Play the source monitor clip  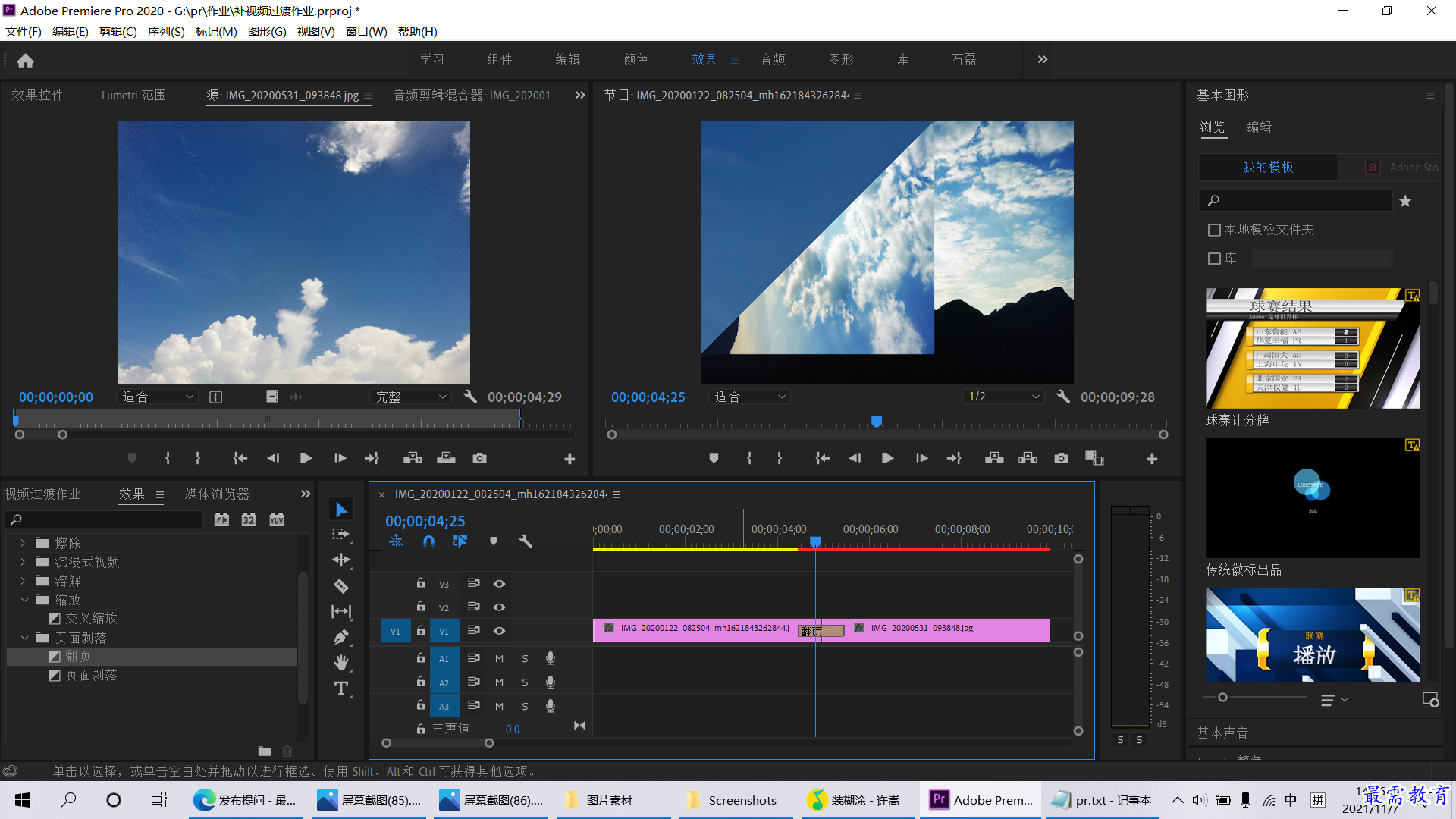306,458
